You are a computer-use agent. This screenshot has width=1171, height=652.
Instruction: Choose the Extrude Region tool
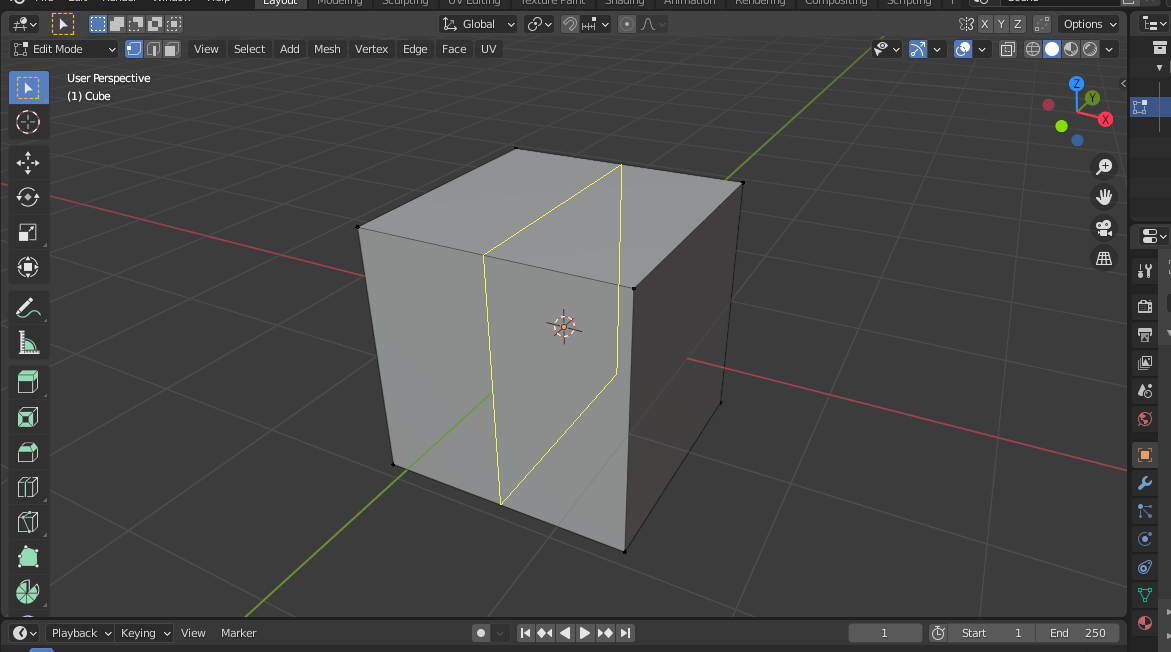coord(28,382)
